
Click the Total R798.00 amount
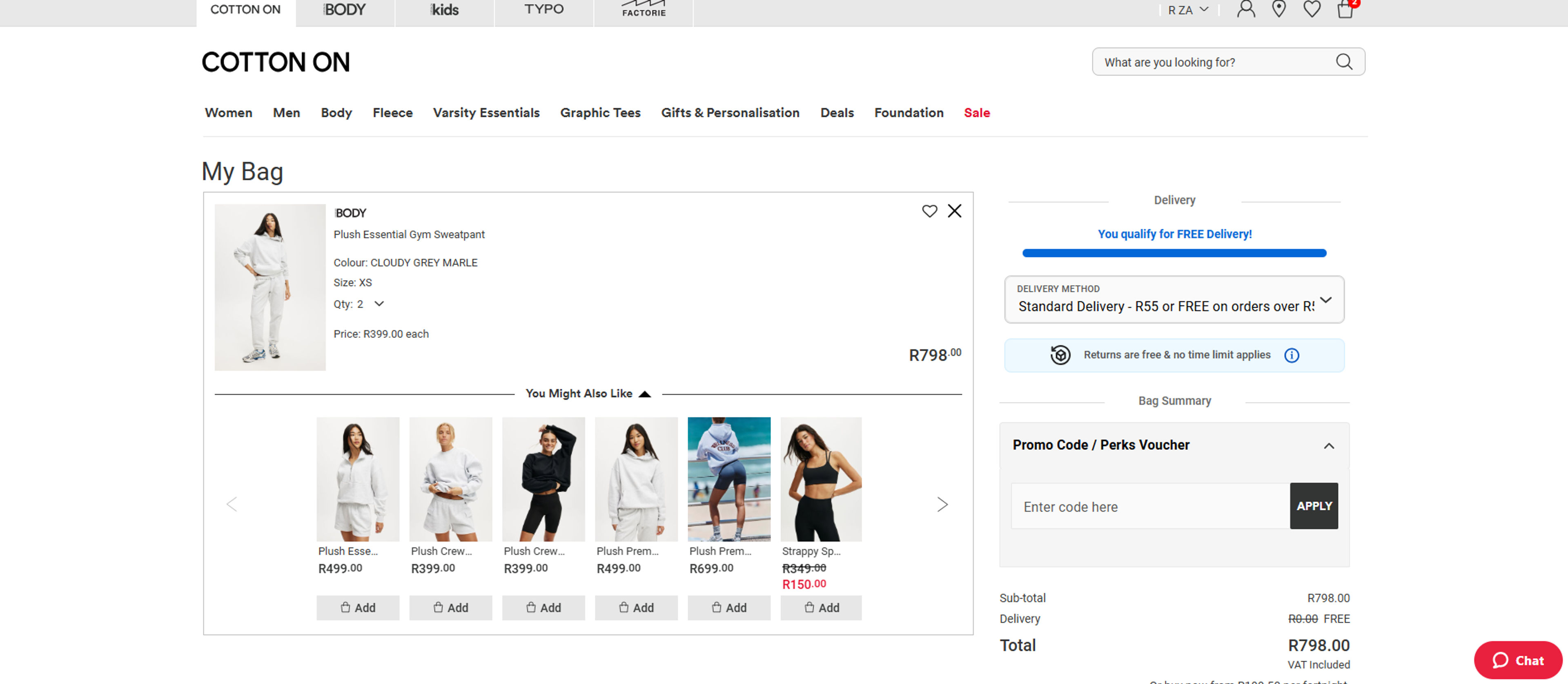point(1319,645)
